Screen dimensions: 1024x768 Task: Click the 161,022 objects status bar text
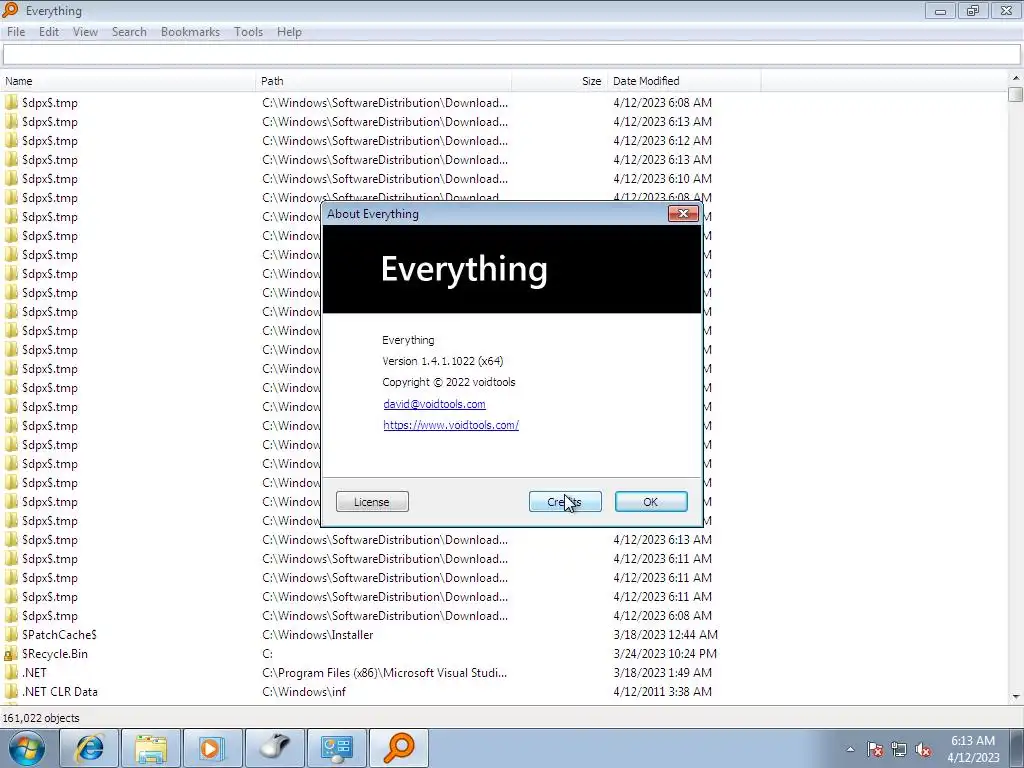pyautogui.click(x=41, y=718)
